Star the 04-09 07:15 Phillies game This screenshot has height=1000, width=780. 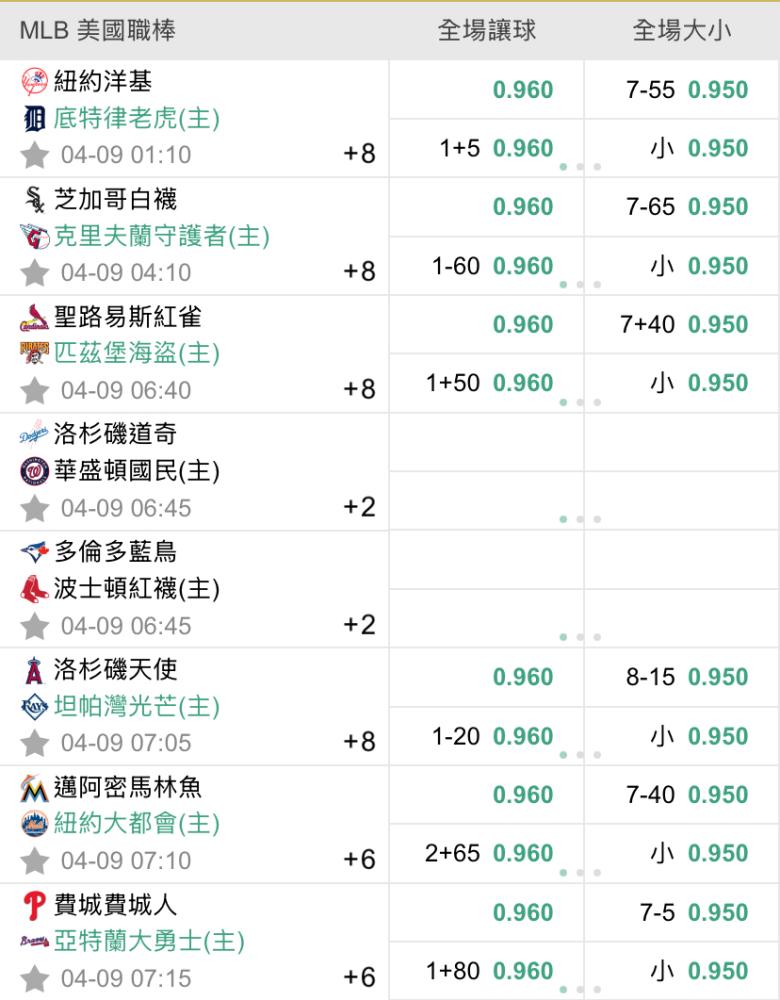tap(34, 978)
